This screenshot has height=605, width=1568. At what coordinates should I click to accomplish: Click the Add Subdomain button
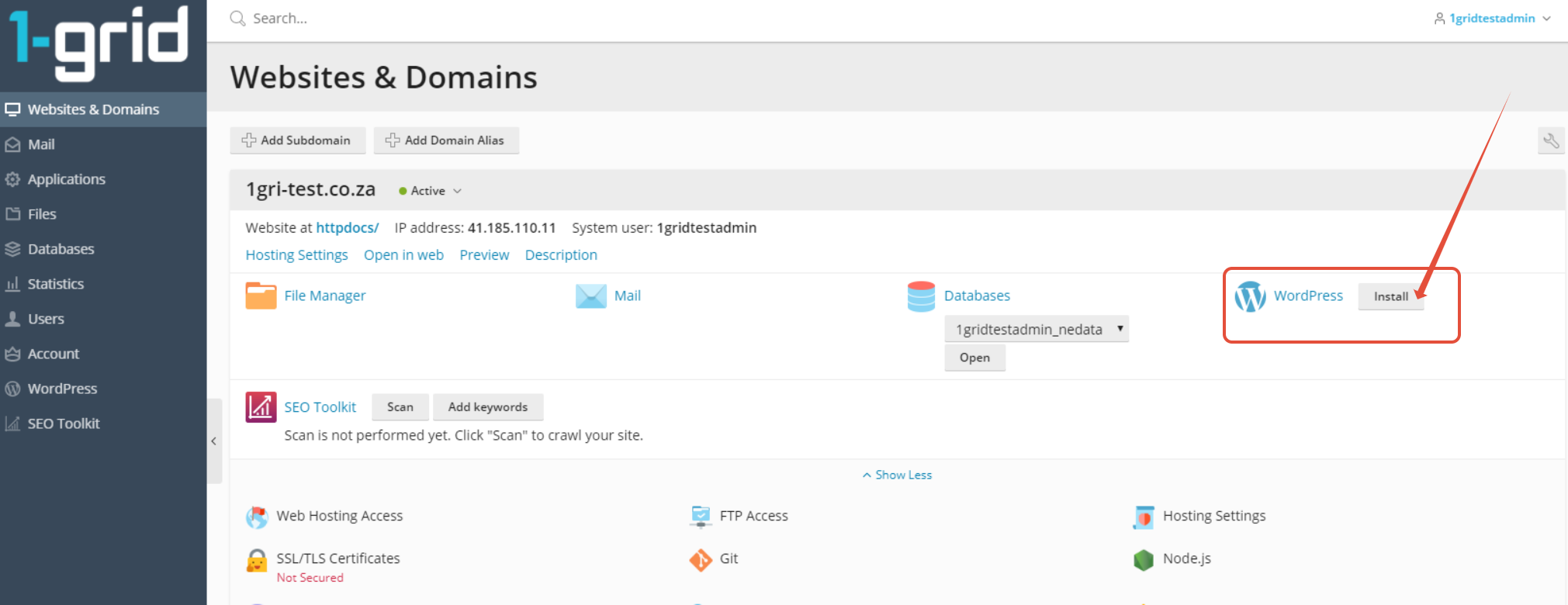tap(298, 140)
